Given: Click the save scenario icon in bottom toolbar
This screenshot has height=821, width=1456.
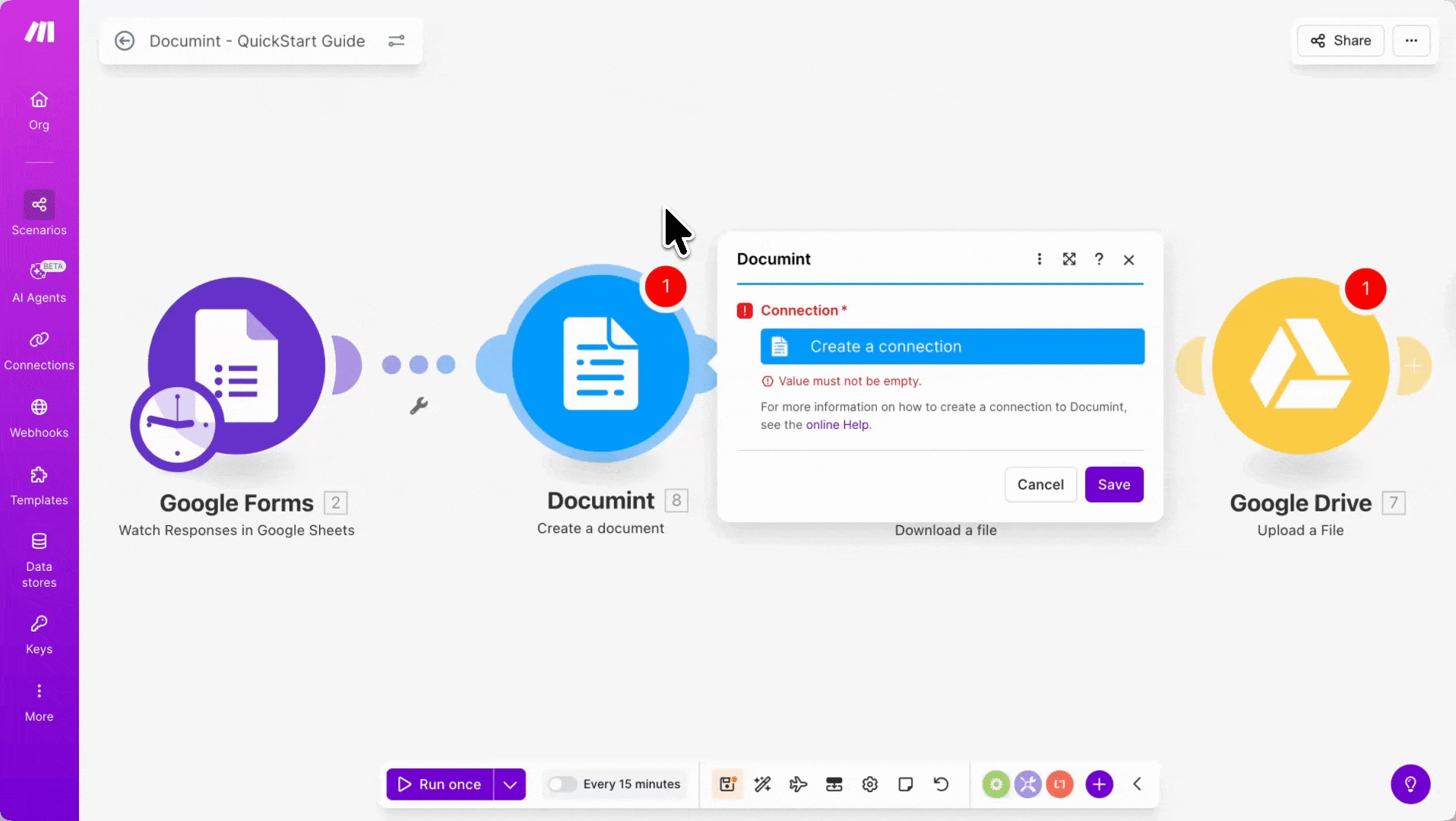Looking at the screenshot, I should [727, 784].
